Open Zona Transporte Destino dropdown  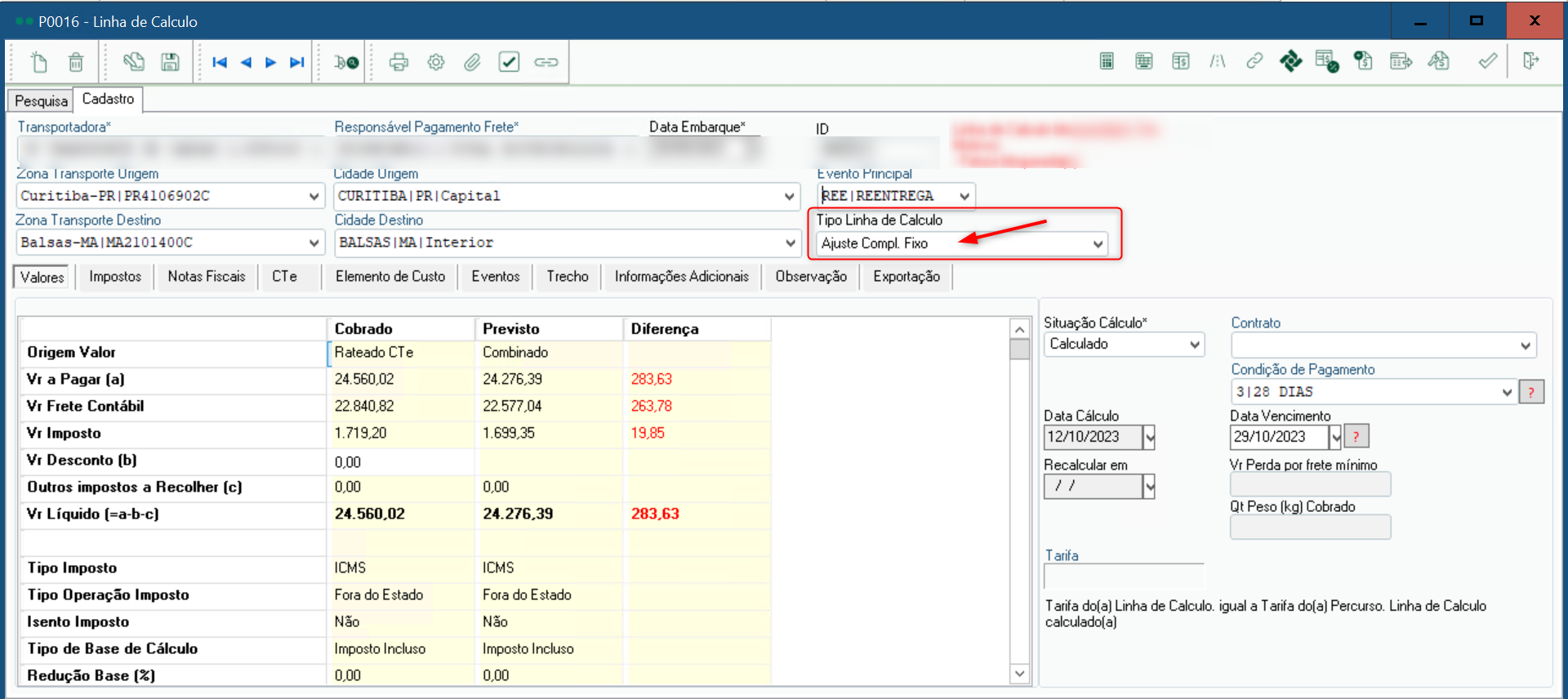(314, 243)
